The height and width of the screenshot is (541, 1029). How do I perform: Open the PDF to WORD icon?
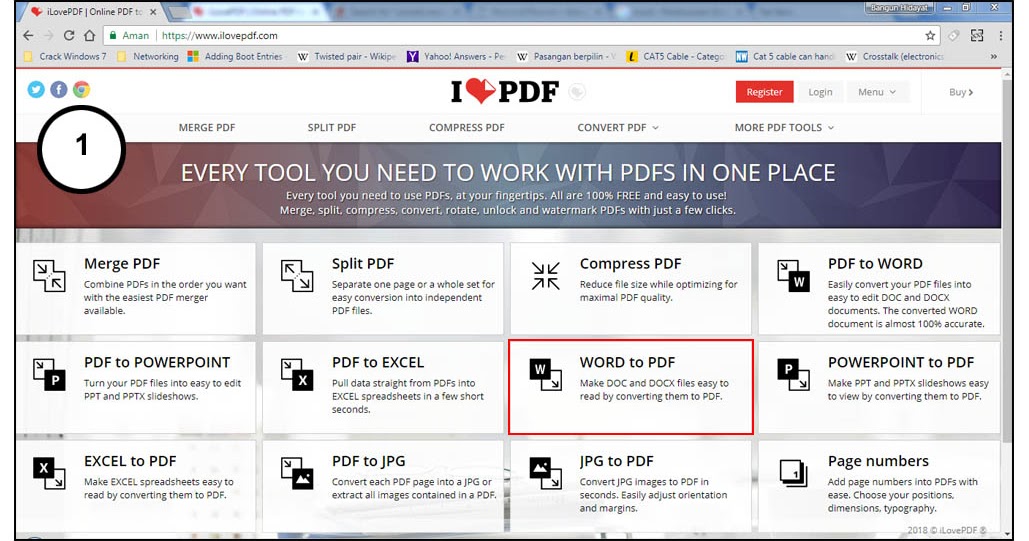[x=793, y=276]
